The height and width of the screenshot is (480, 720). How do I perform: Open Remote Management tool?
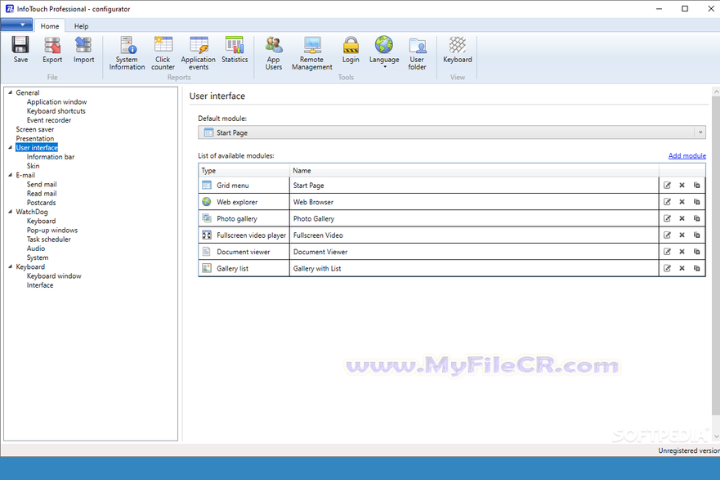click(312, 53)
